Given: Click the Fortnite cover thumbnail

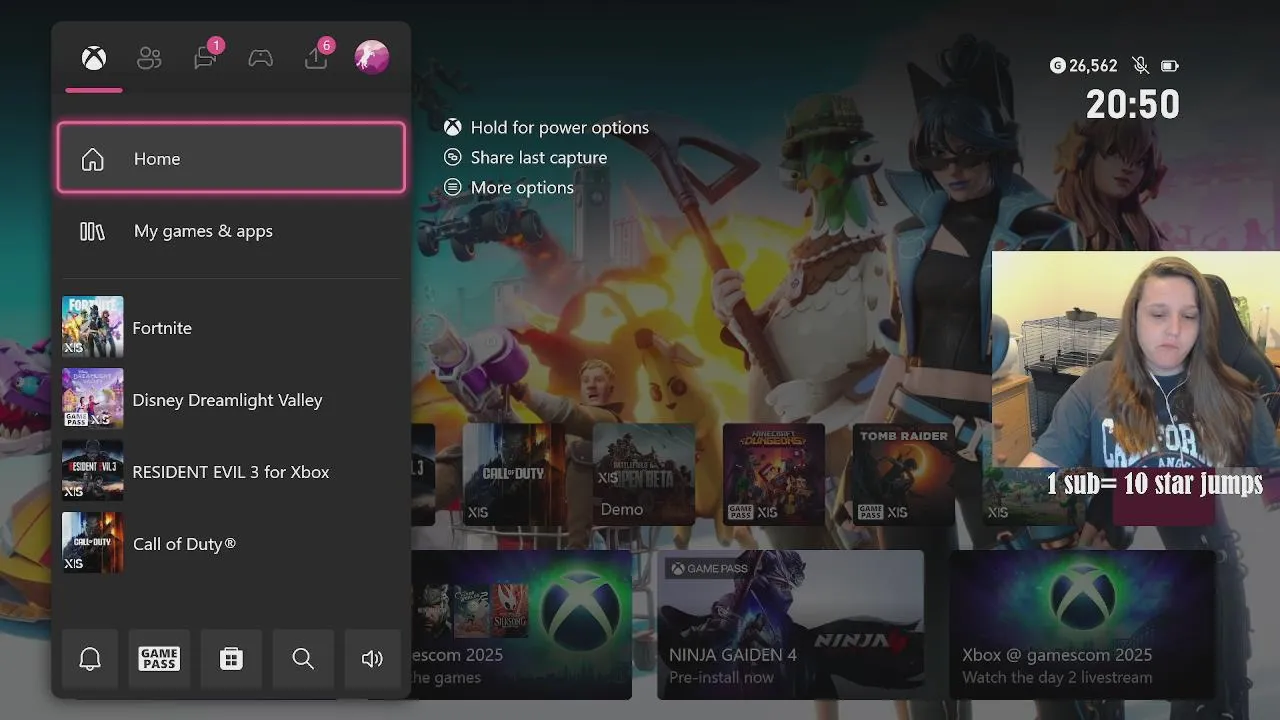Looking at the screenshot, I should click(x=93, y=327).
